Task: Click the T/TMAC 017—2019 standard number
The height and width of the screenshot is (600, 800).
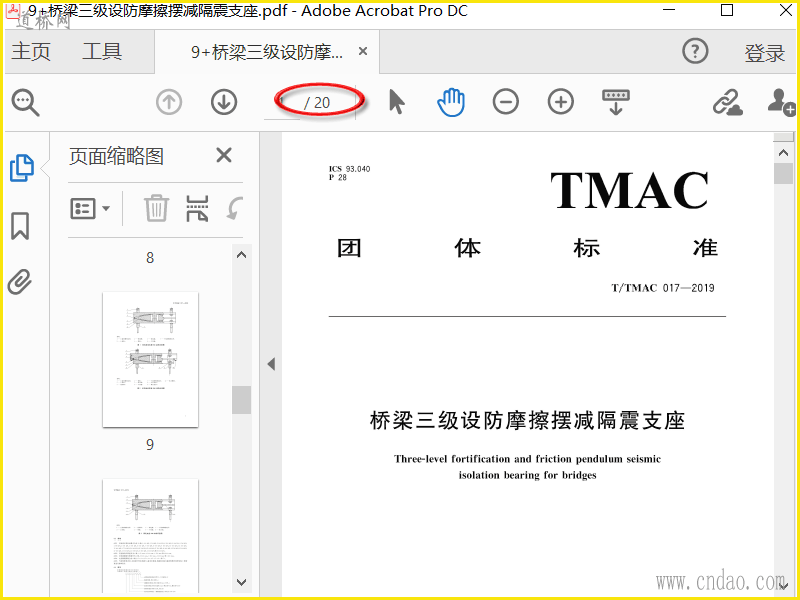Action: point(662,288)
